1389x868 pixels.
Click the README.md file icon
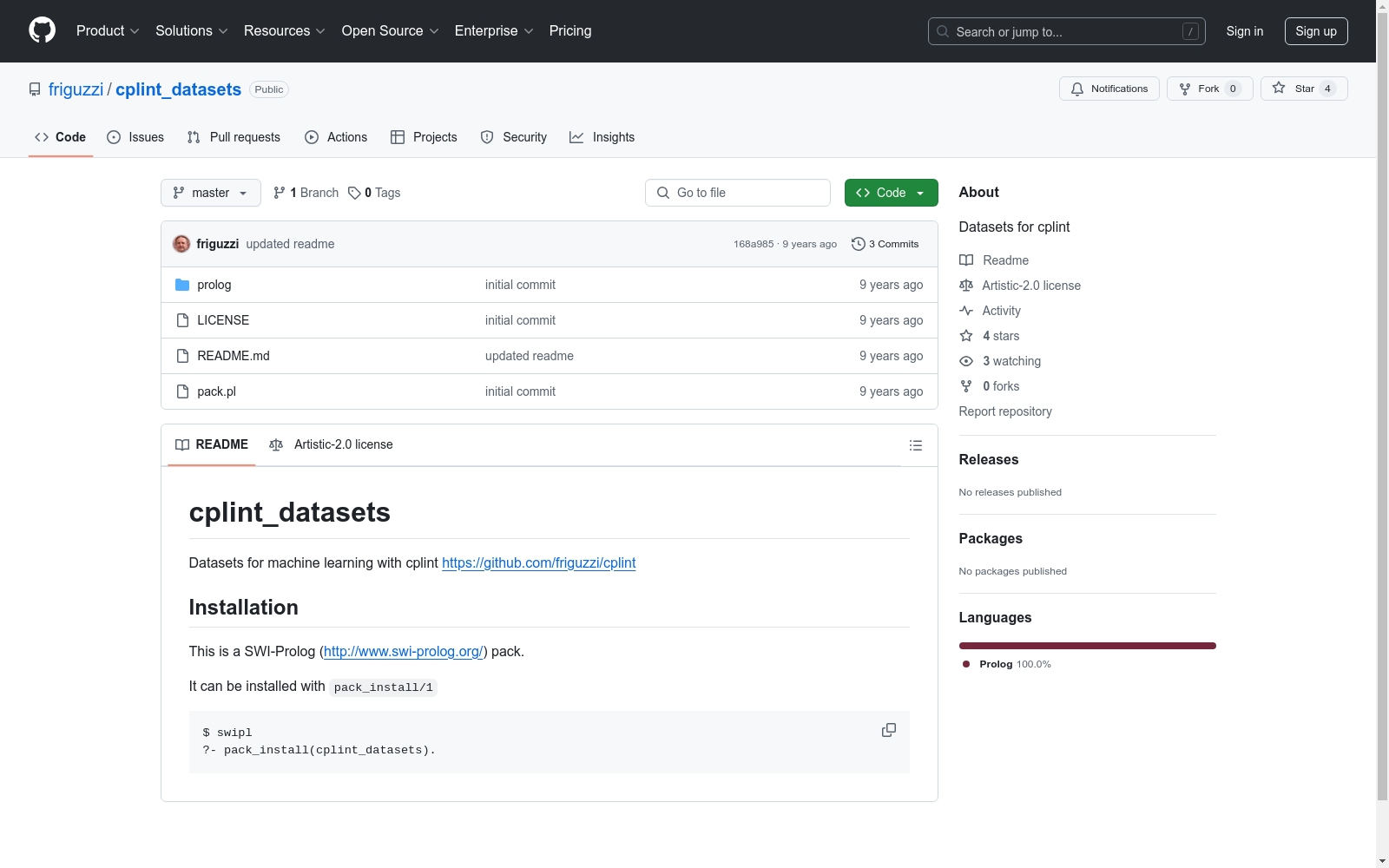click(x=182, y=356)
